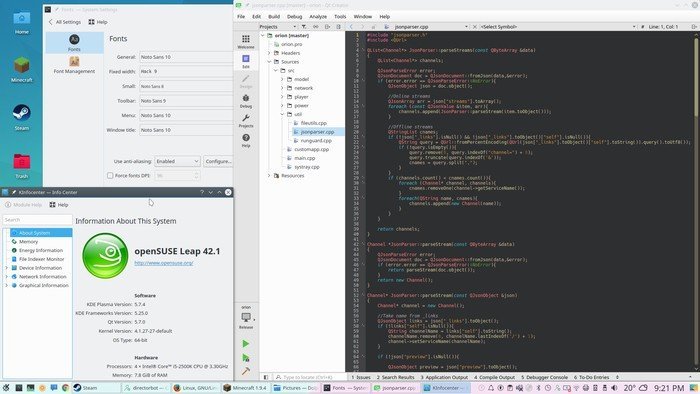The width and height of the screenshot is (700, 394).
Task: Open the opensuse.org link
Action: tap(164, 263)
